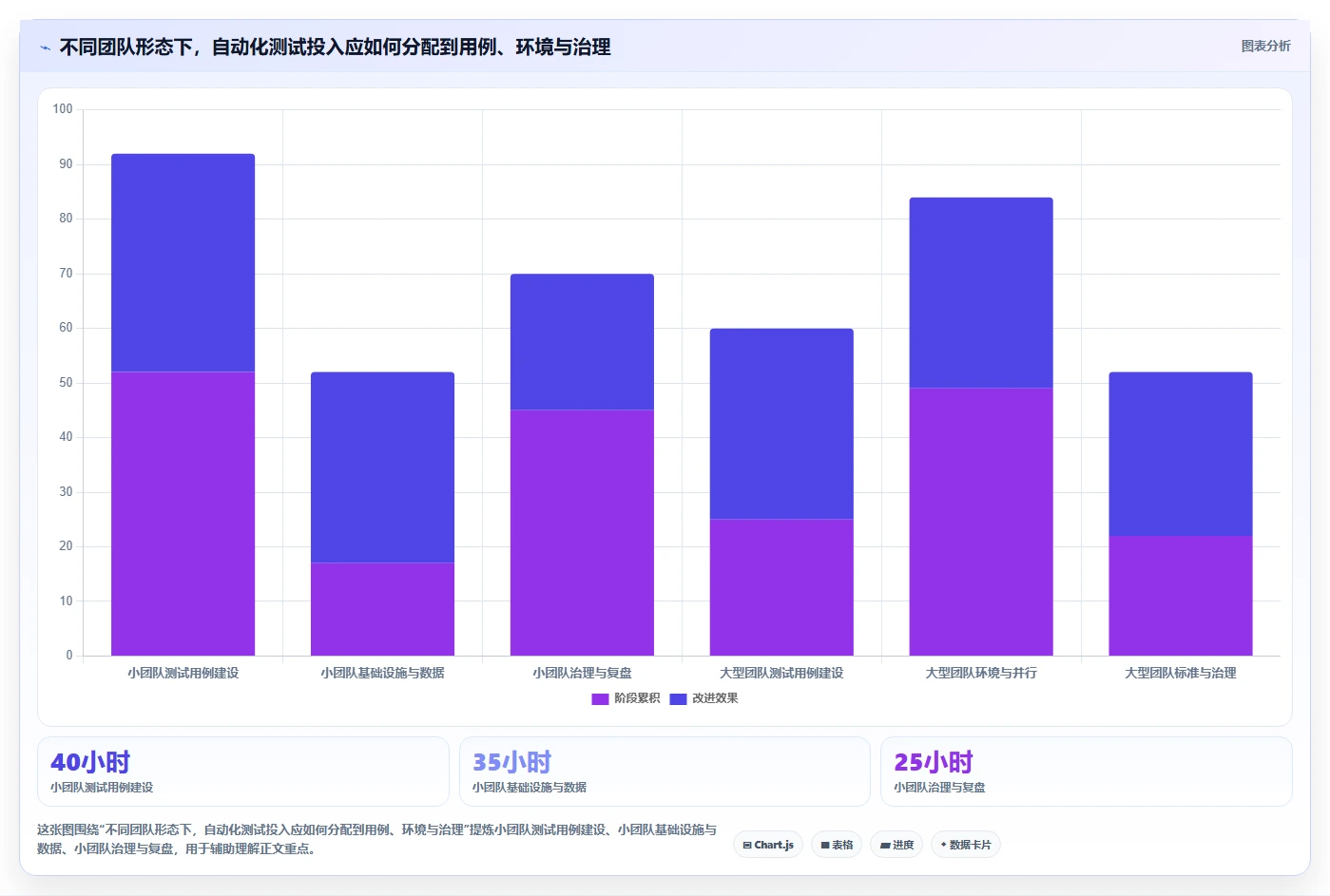Click the x-axis label 大型团队标准与治理

pos(1181,673)
